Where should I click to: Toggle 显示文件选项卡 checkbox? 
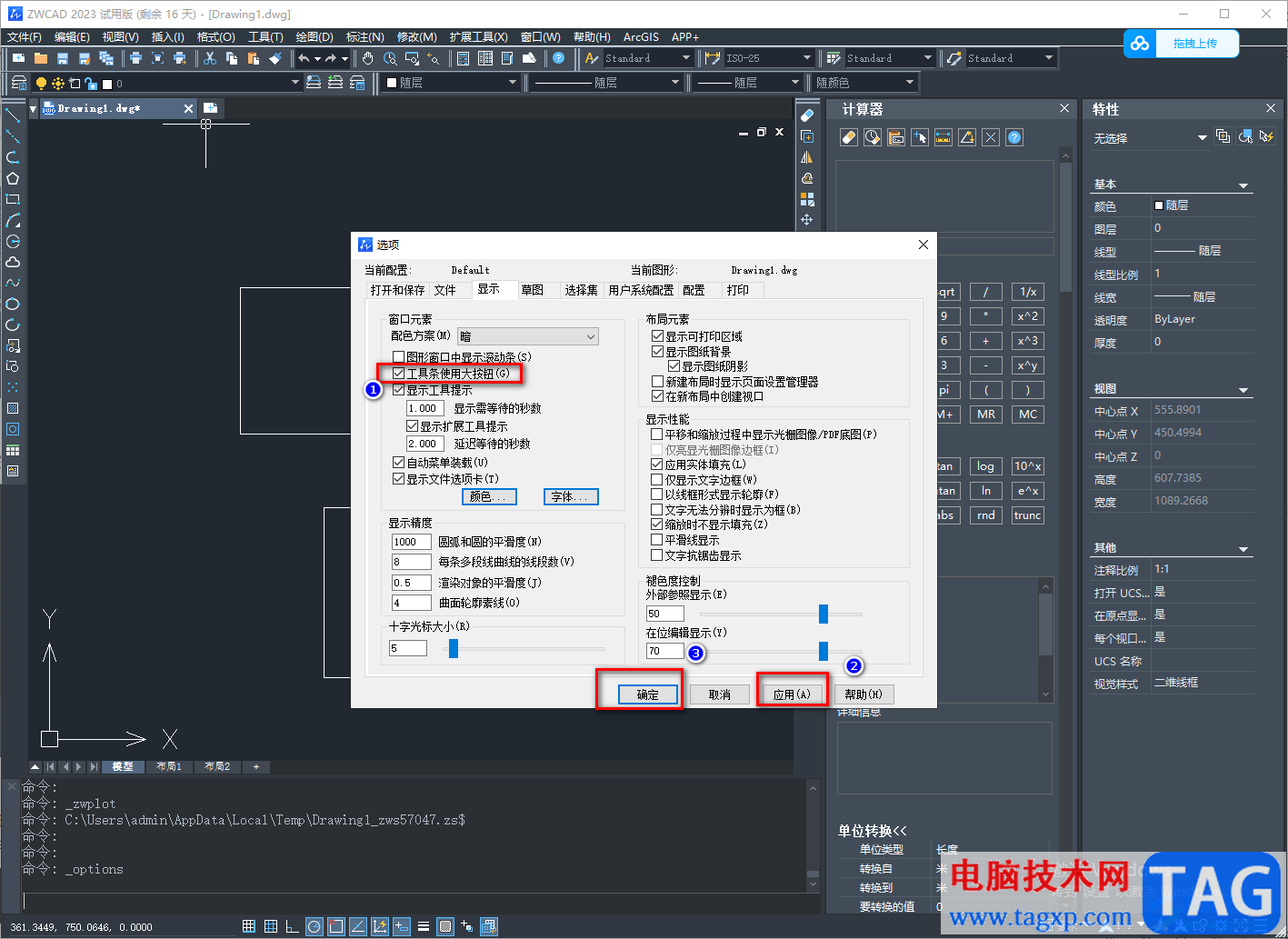point(398,479)
